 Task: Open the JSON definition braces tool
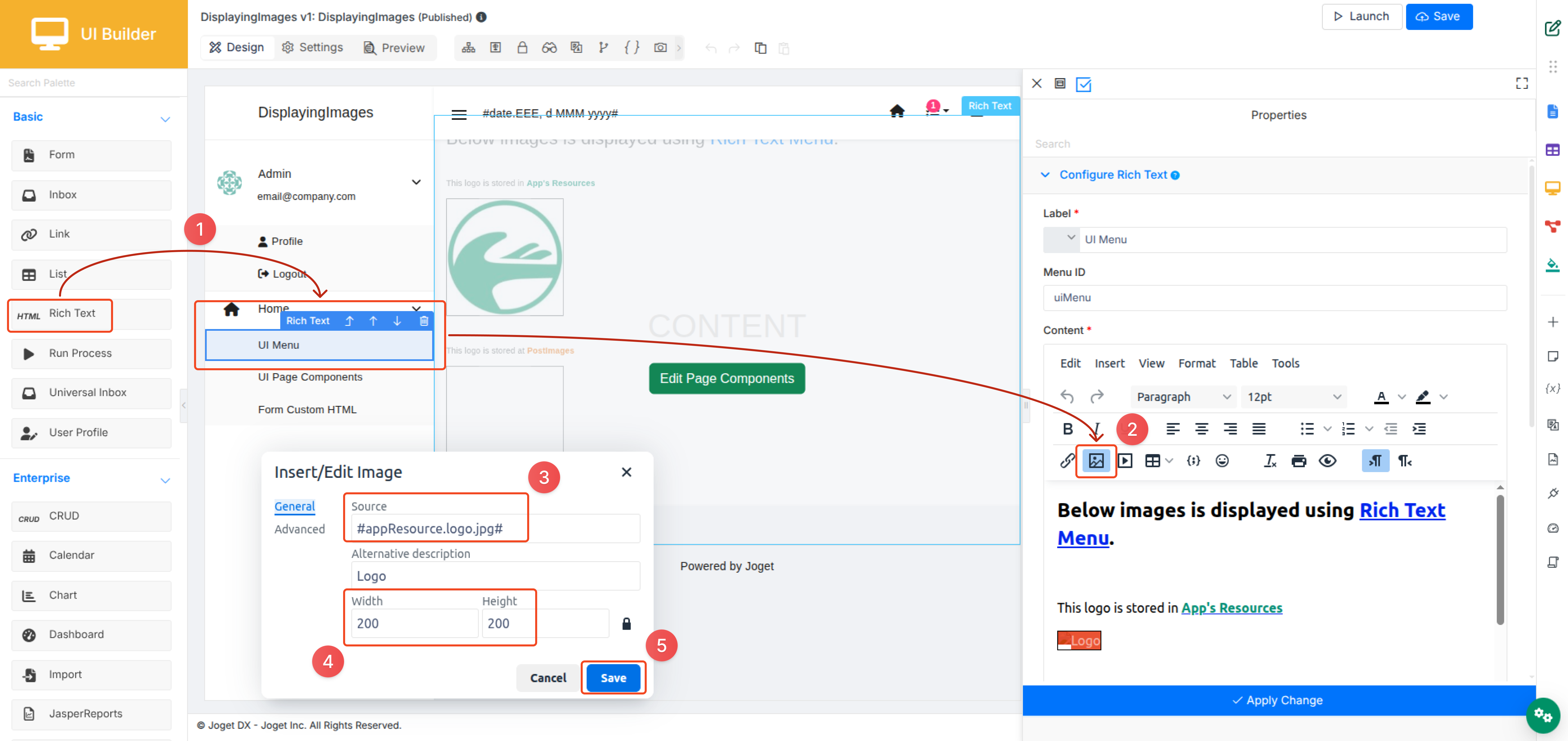632,48
